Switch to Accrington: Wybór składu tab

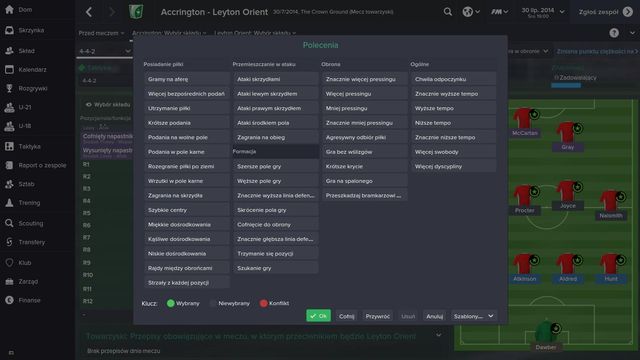click(x=169, y=33)
